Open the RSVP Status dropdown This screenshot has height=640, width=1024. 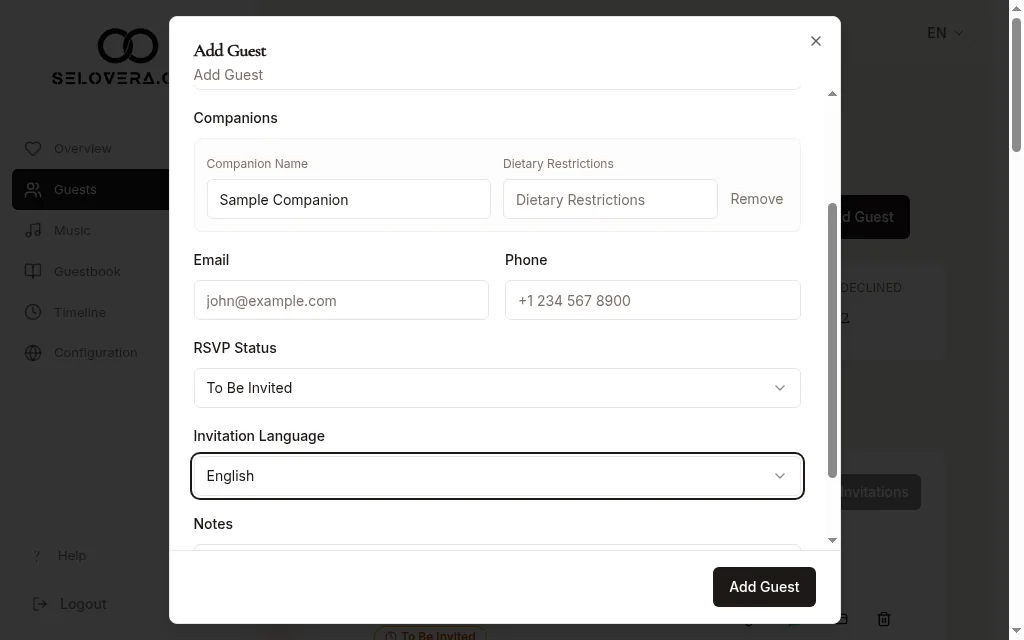(497, 388)
